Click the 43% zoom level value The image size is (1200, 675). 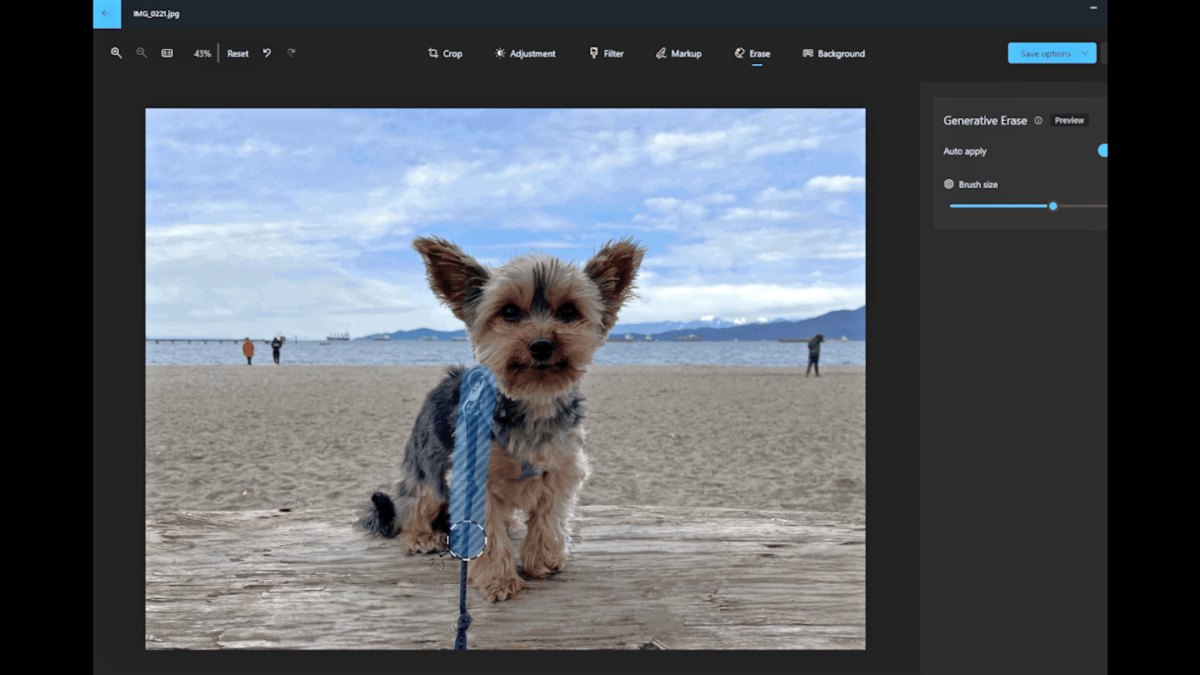point(202,54)
